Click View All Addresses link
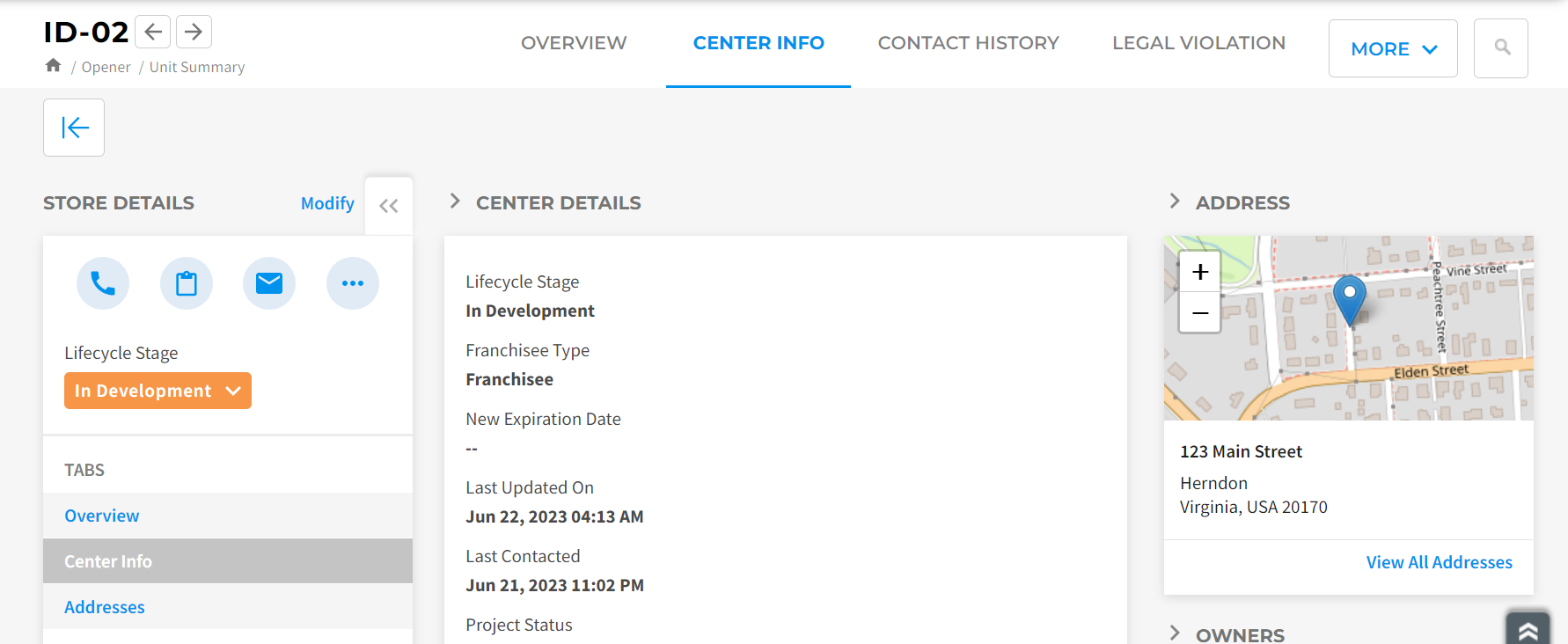Screen dimensions: 1568x644 coord(1439,562)
